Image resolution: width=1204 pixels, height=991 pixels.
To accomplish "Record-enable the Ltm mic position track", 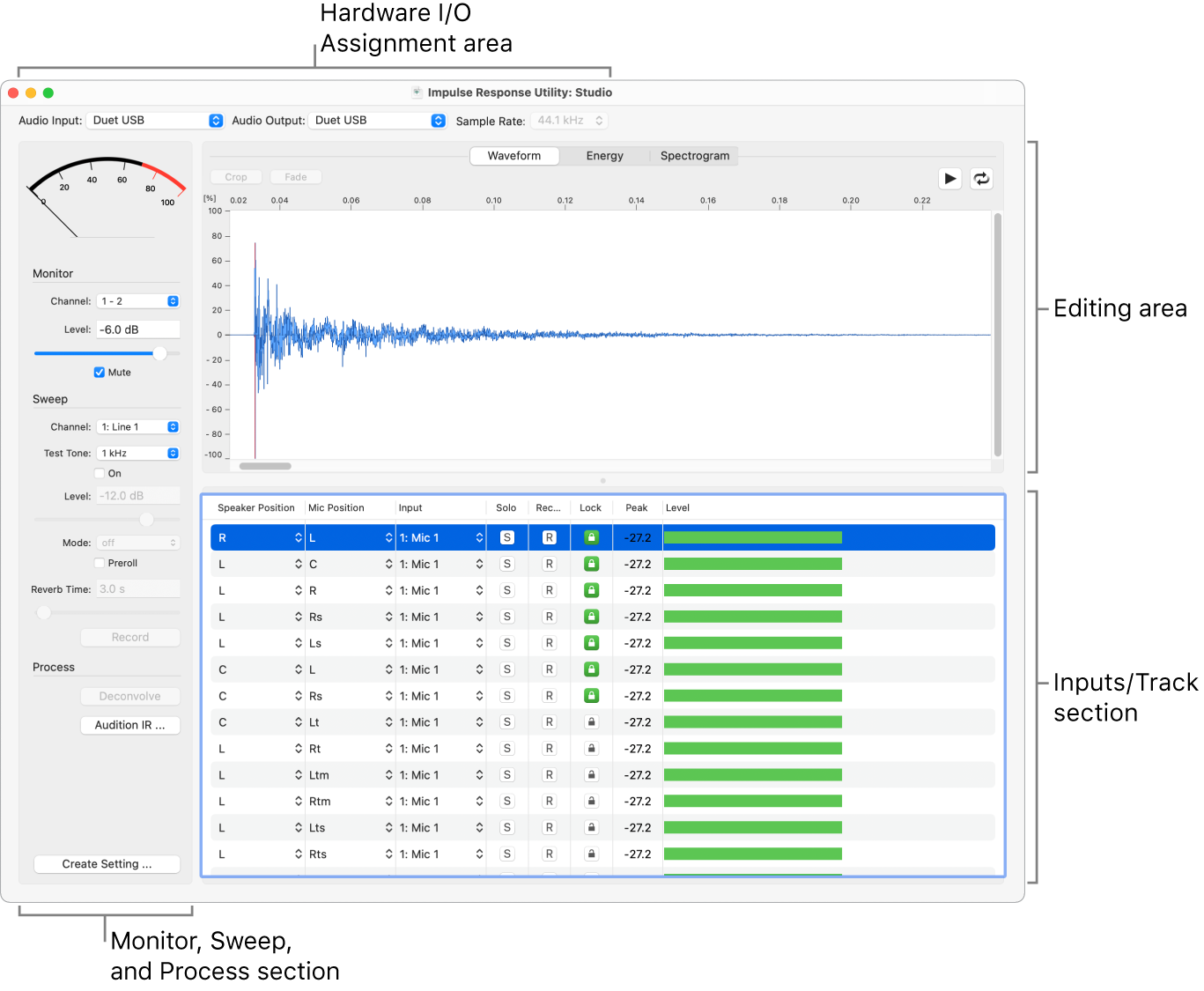I will click(549, 775).
